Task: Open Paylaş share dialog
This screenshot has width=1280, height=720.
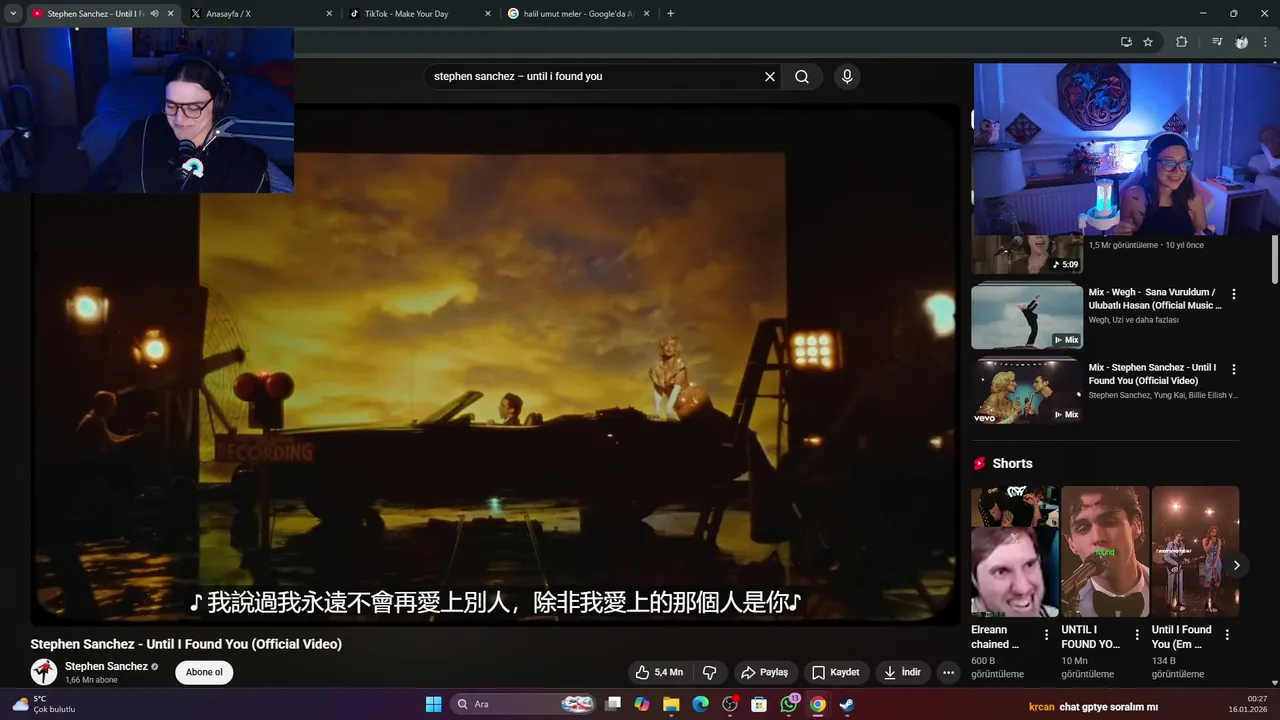Action: click(x=765, y=672)
